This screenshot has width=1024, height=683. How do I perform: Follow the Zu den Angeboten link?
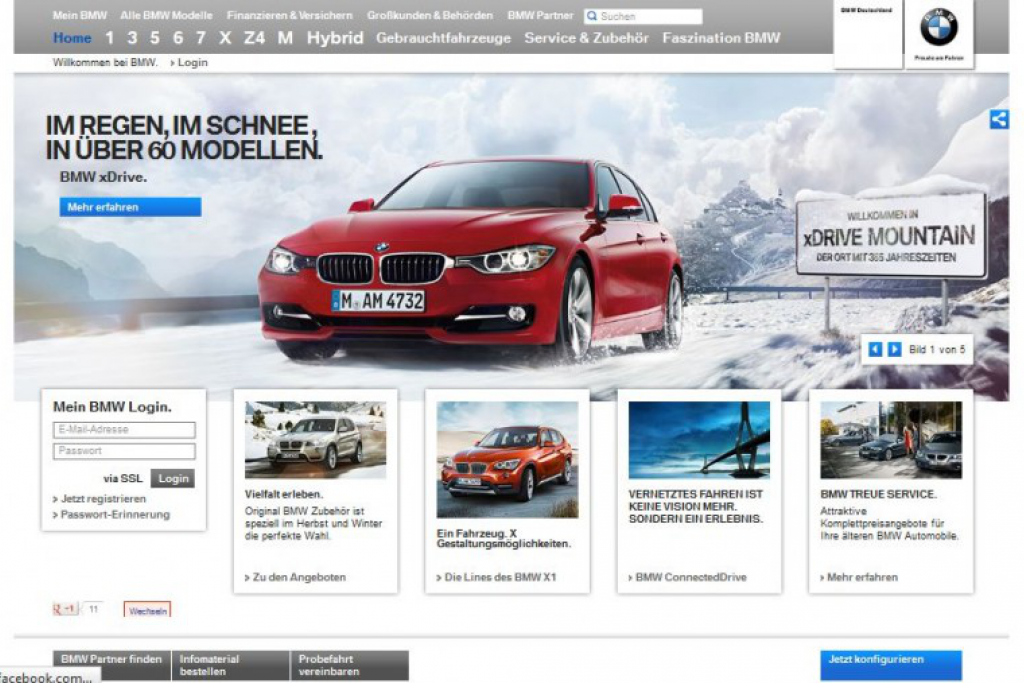[x=299, y=577]
